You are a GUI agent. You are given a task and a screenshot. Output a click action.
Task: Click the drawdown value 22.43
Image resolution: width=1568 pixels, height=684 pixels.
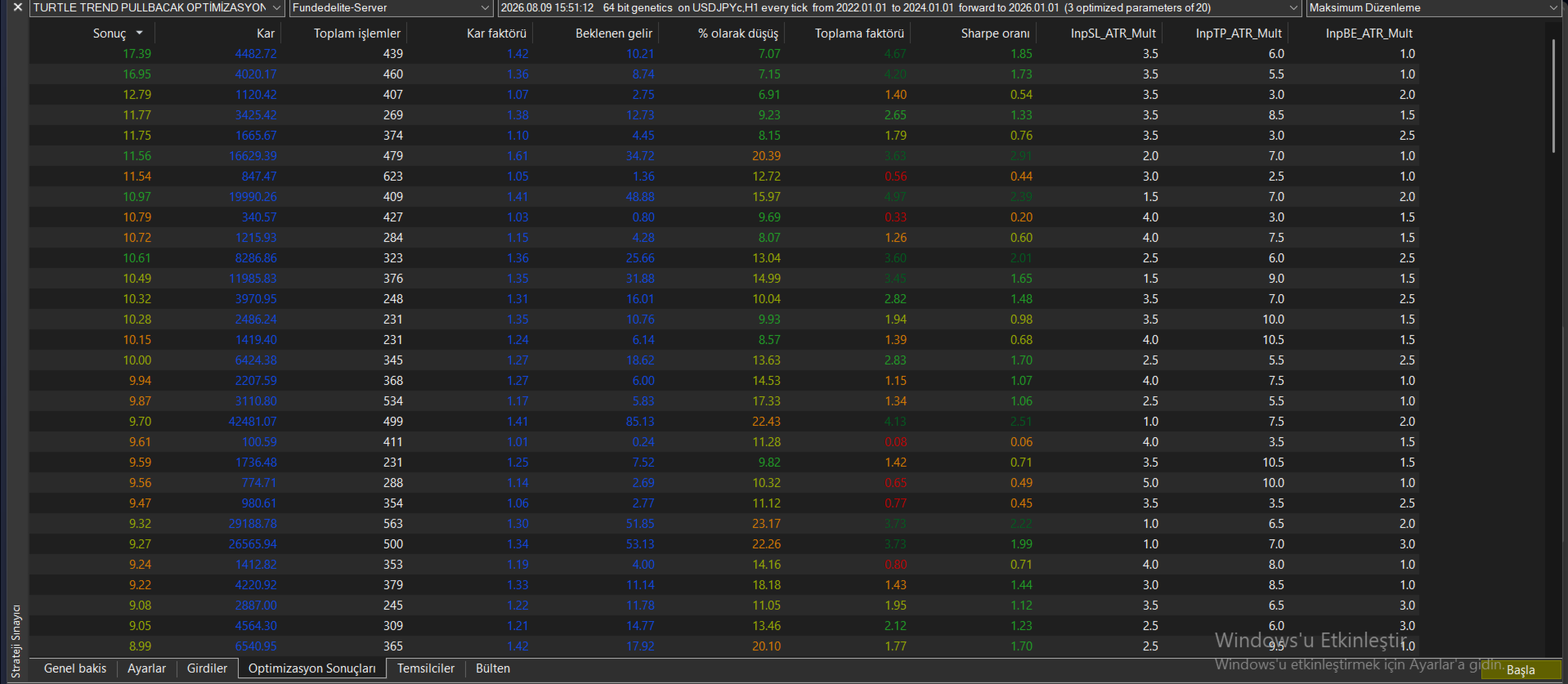click(766, 422)
